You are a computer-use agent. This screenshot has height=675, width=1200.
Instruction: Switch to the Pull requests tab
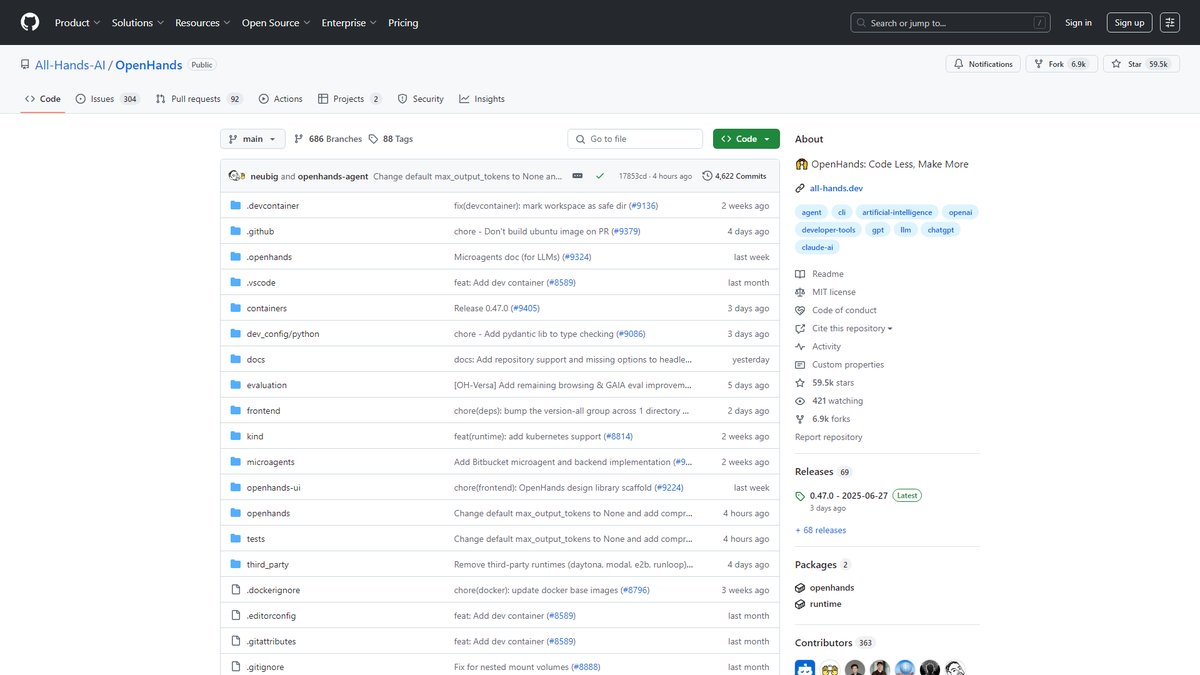[x=199, y=99]
